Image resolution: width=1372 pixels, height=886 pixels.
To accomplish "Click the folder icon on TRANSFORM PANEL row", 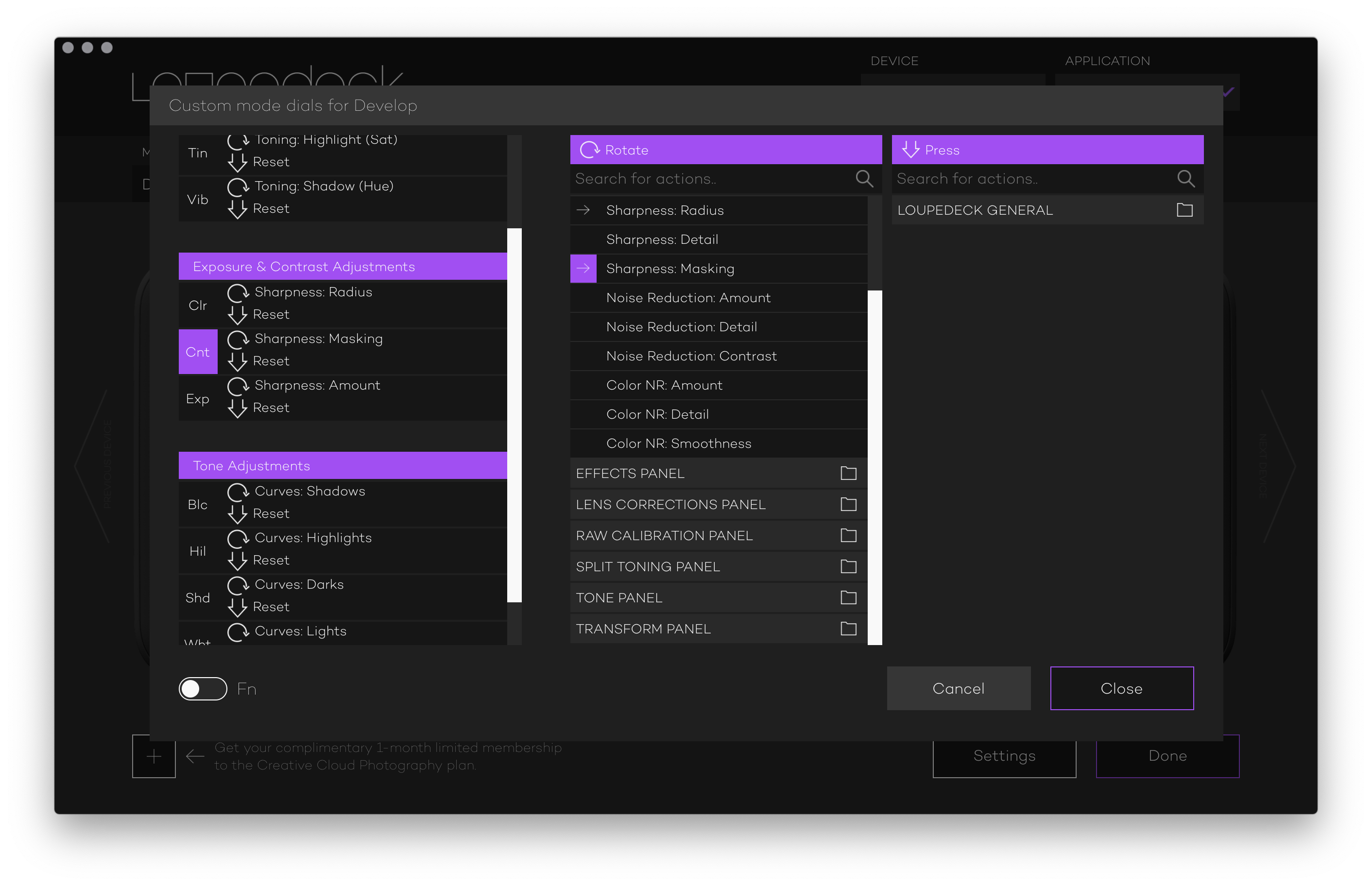I will (848, 629).
